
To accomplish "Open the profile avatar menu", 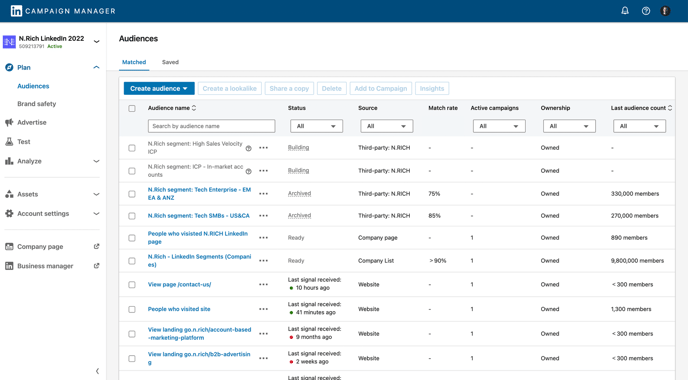I will (665, 11).
